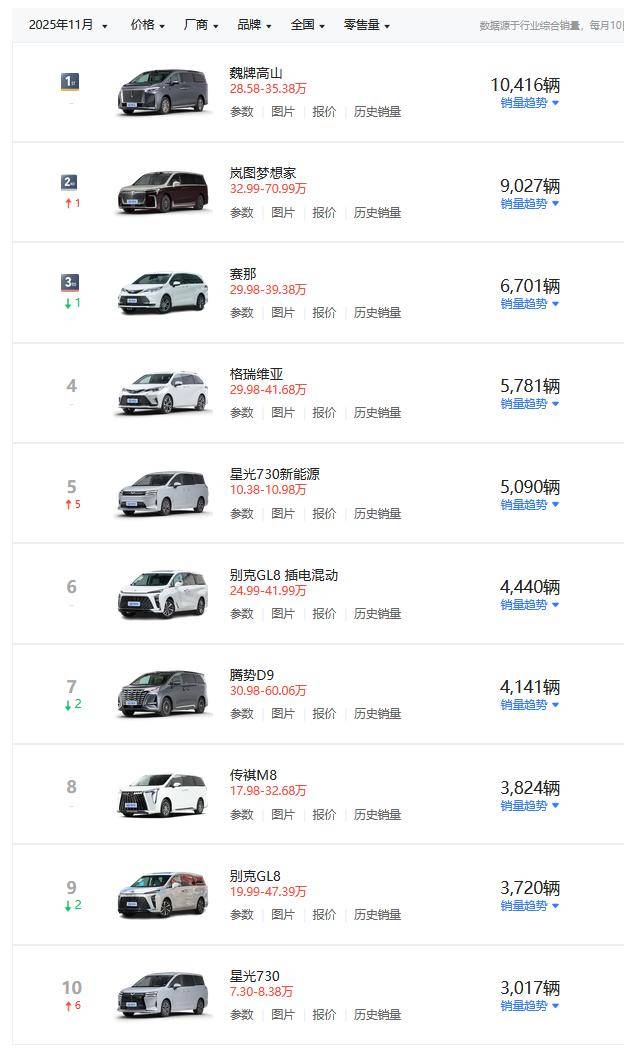This screenshot has width=624, height=1057.
Task: Select the 零售量 sales type dropdown
Action: point(366,25)
